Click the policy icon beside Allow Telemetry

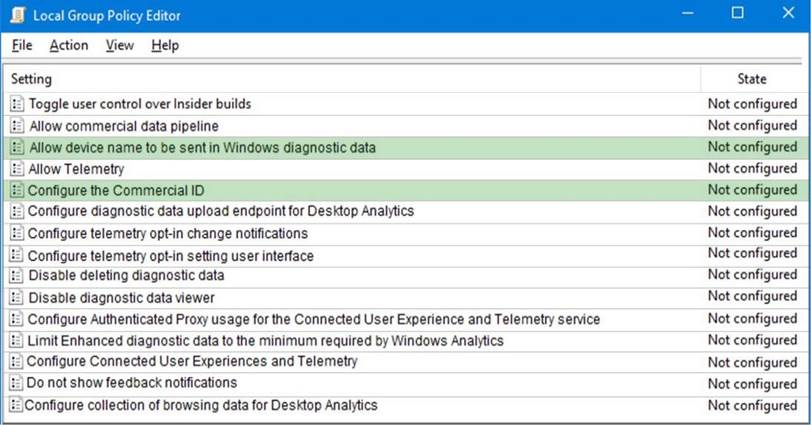click(17, 169)
